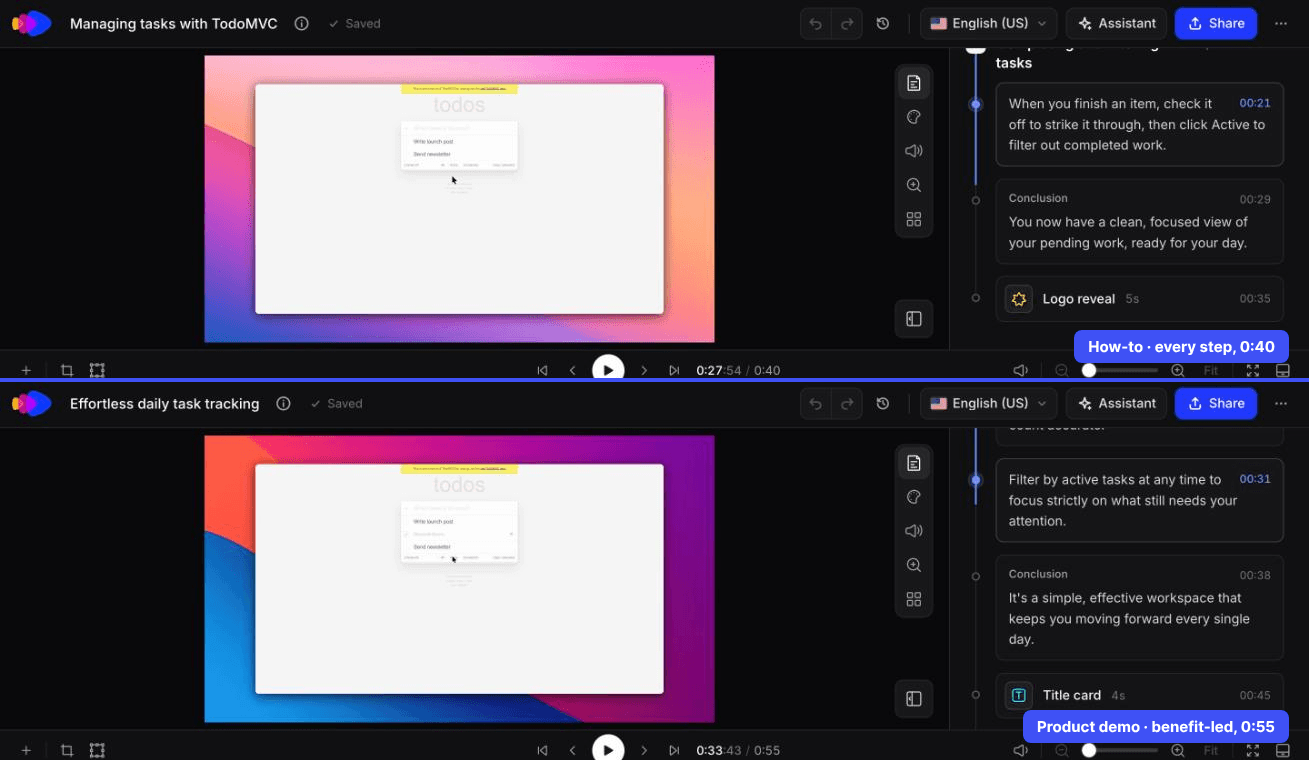Click Share in Effortless daily task tracking editor
This screenshot has width=1309, height=760.
pyautogui.click(x=1215, y=403)
